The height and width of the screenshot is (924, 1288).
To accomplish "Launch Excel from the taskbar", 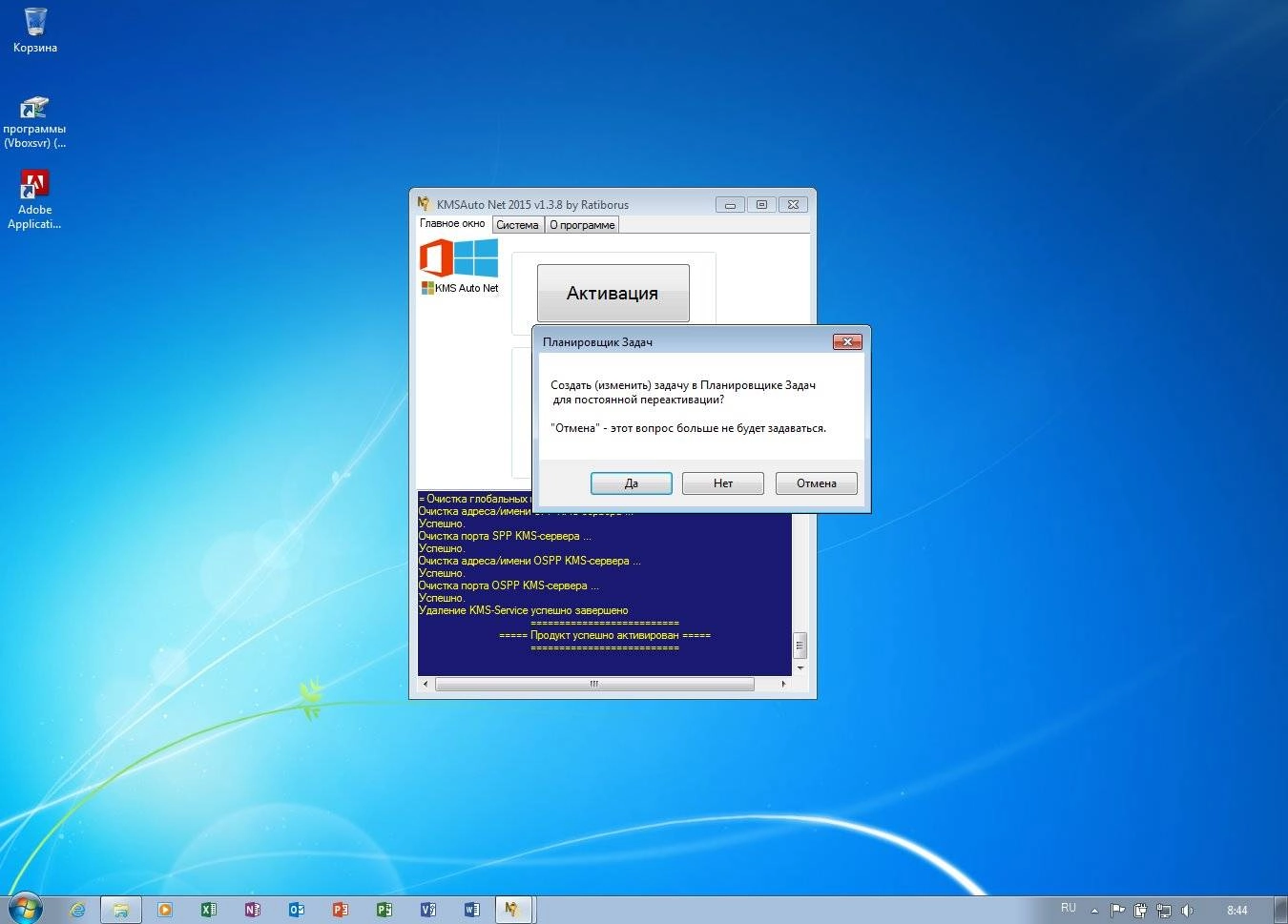I will click(209, 910).
